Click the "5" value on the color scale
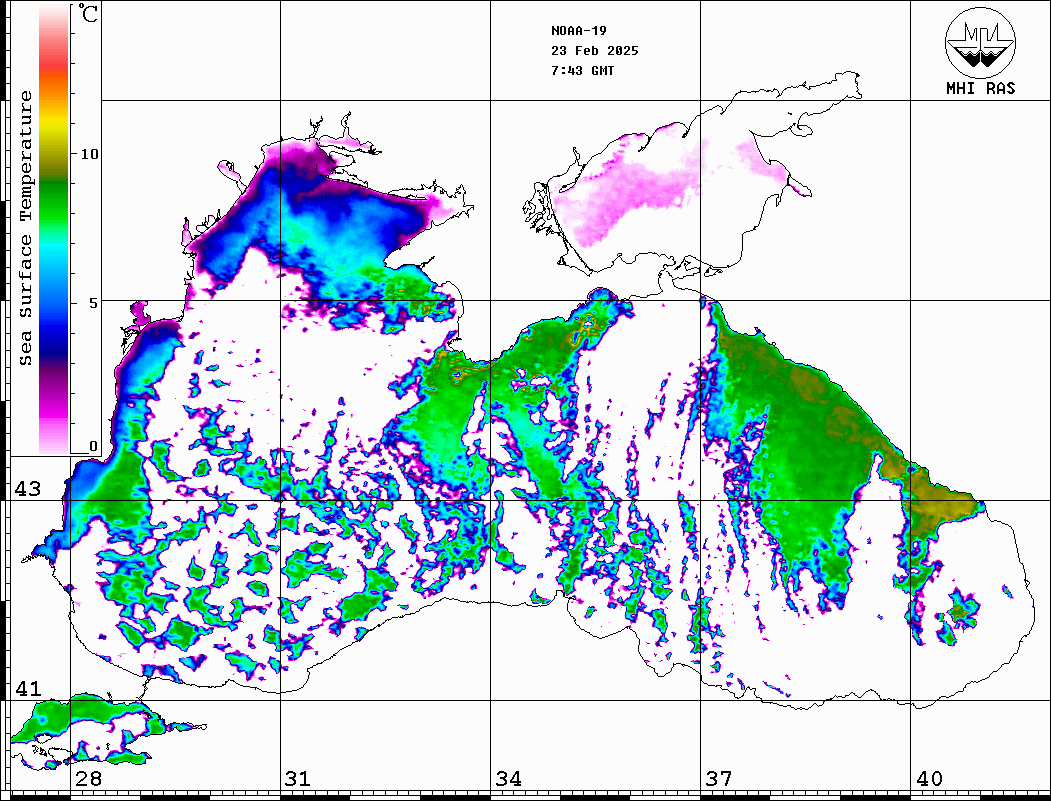This screenshot has width=1051, height=801. click(x=94, y=303)
